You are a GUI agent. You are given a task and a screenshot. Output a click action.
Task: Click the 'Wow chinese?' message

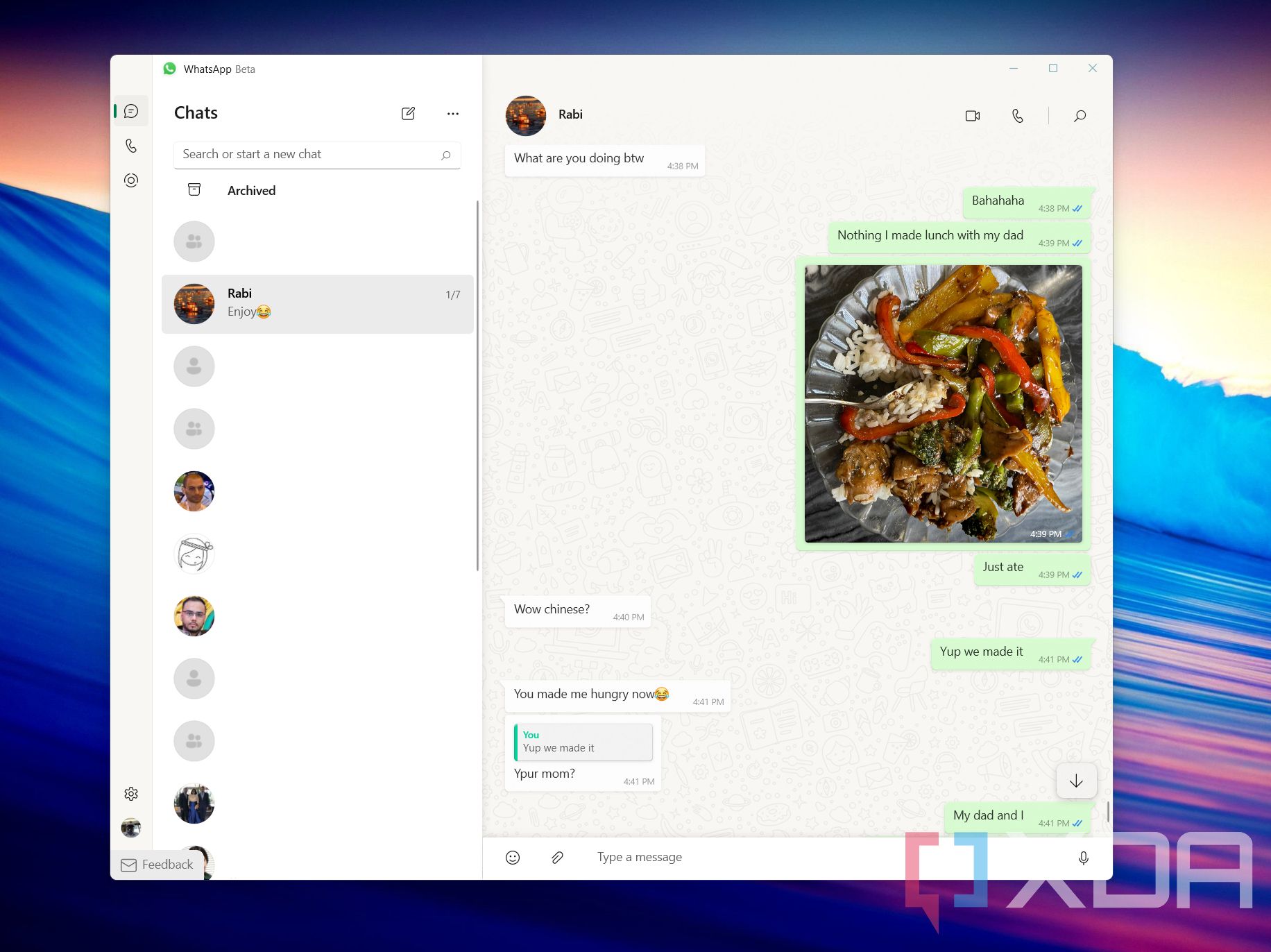[577, 611]
